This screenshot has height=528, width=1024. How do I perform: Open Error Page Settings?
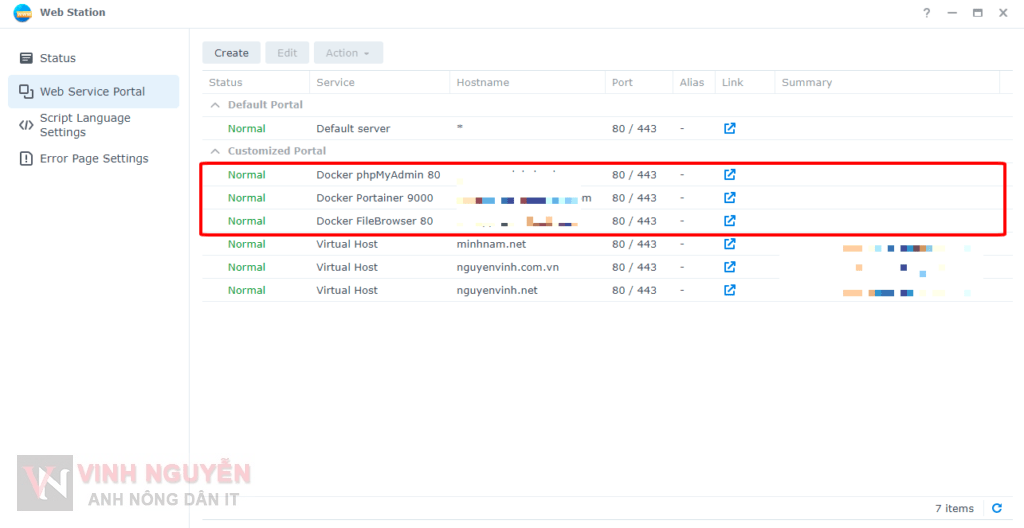coord(93,159)
